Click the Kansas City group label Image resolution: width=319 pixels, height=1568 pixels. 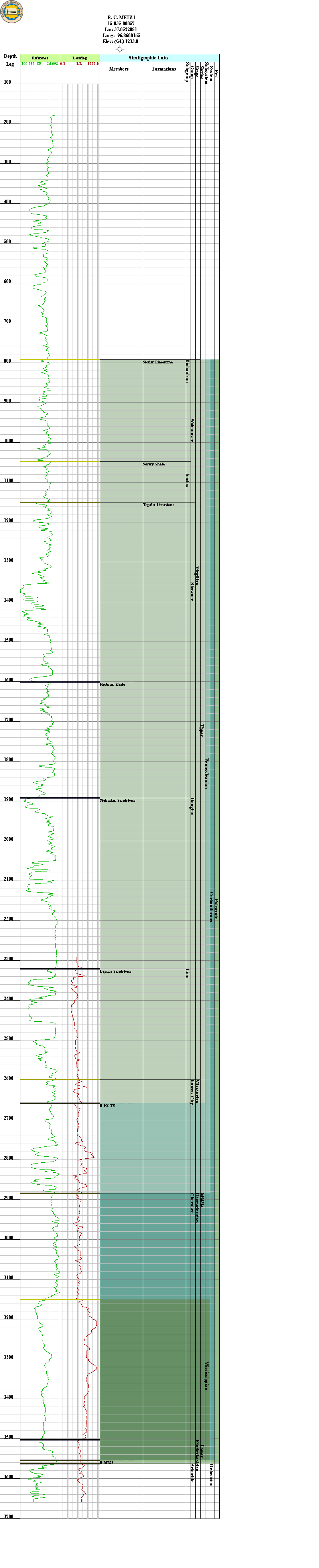[192, 1092]
